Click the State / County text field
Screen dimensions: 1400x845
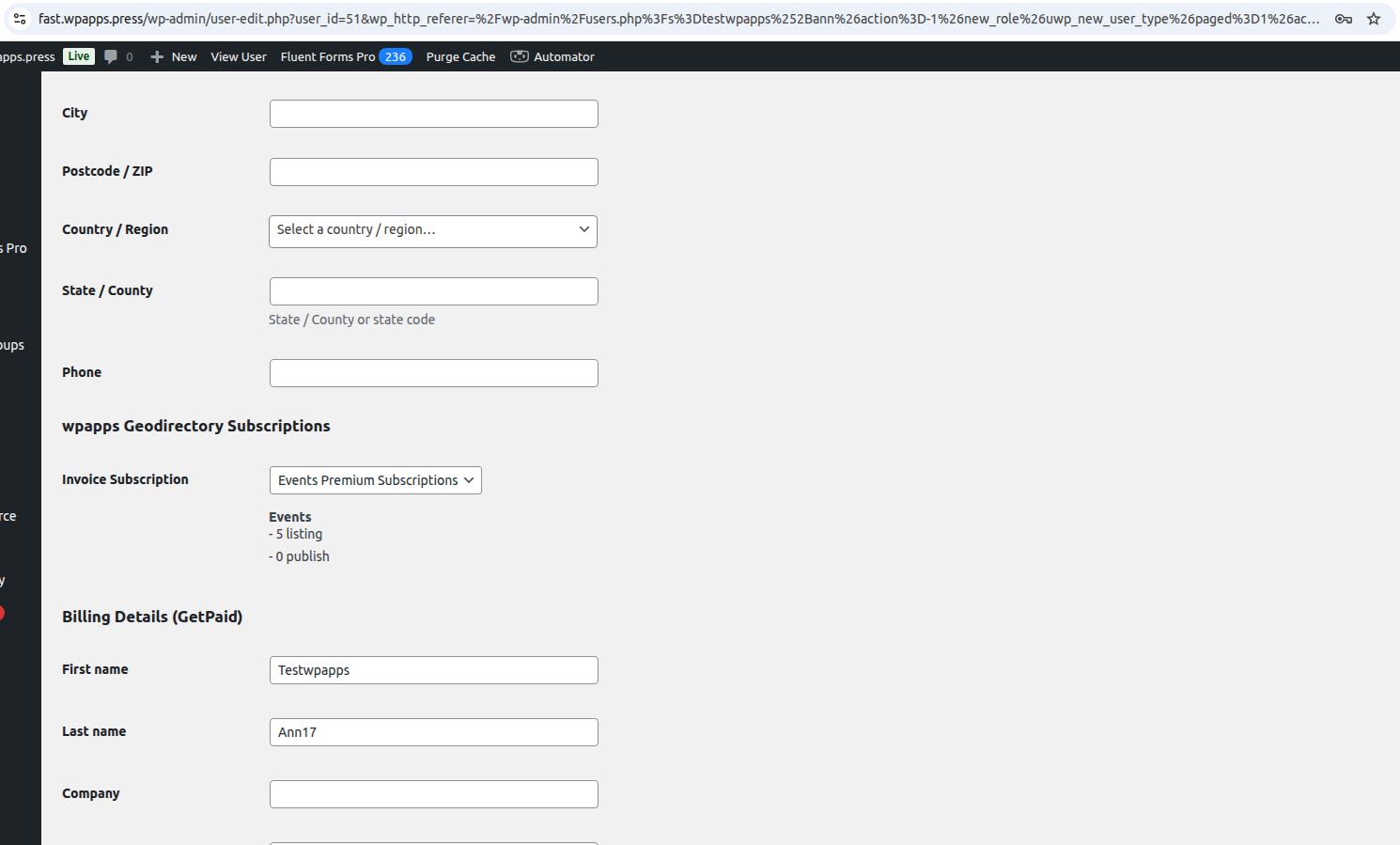coord(433,291)
